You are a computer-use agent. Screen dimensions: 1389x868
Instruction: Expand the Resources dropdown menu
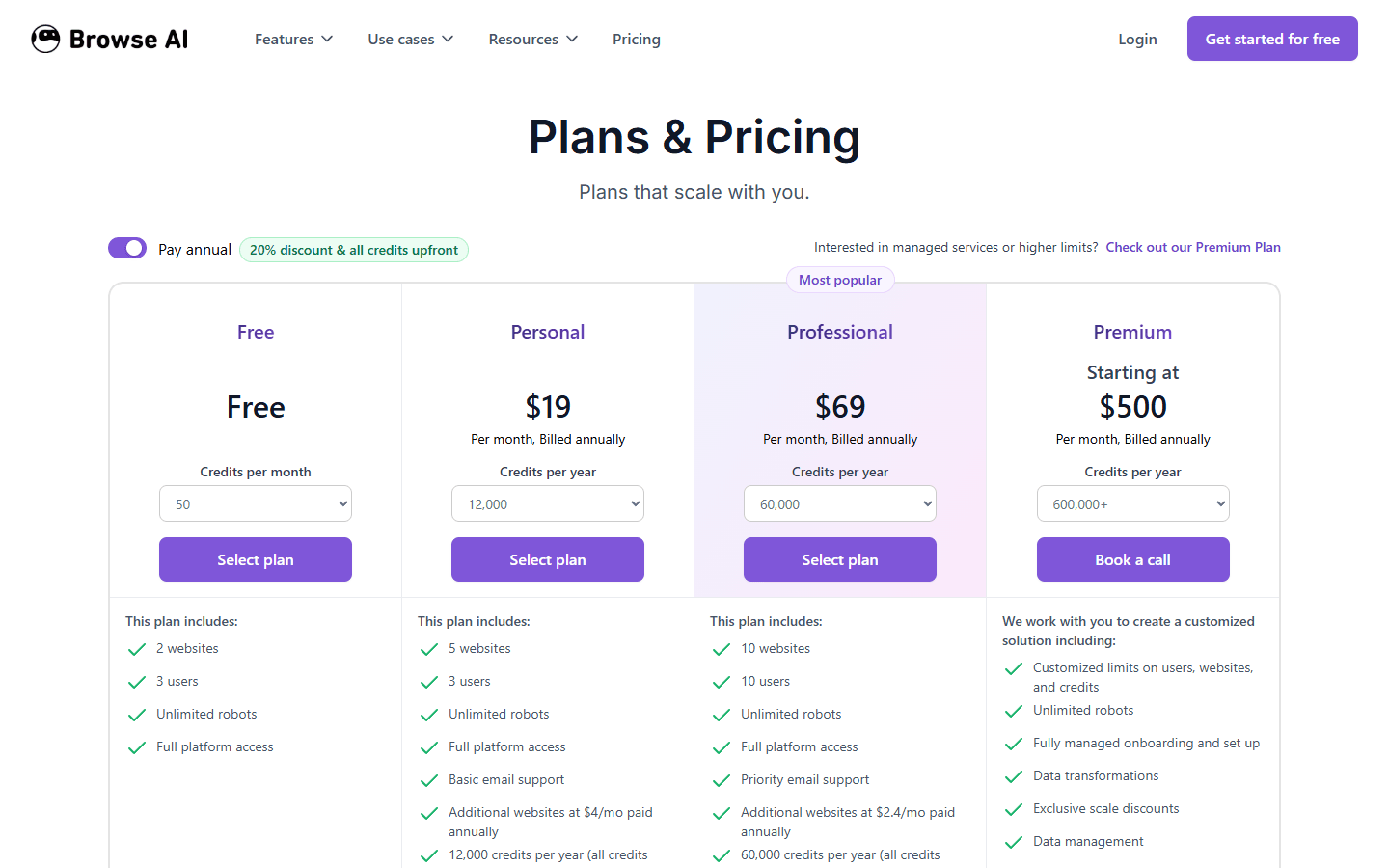tap(532, 39)
